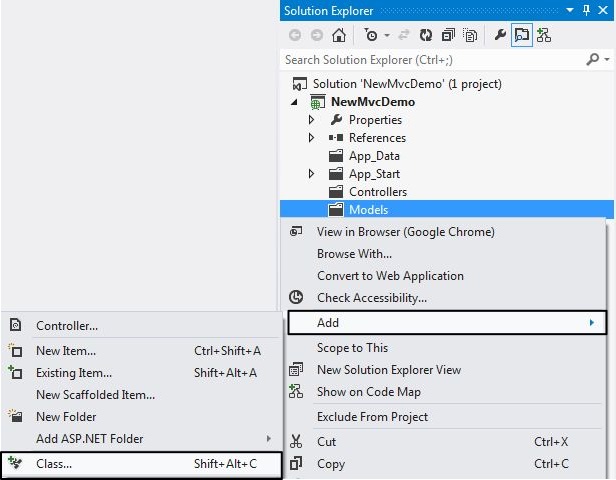Click the Search Solution Explorer input box
The height and width of the screenshot is (480, 616).
(x=432, y=60)
